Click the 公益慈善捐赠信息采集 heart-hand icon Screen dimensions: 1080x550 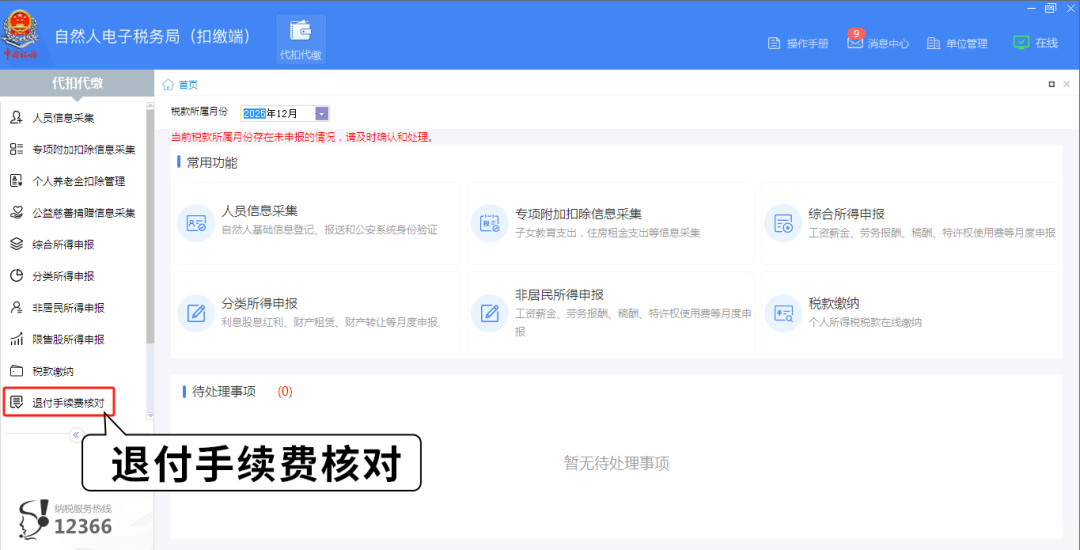pos(17,213)
